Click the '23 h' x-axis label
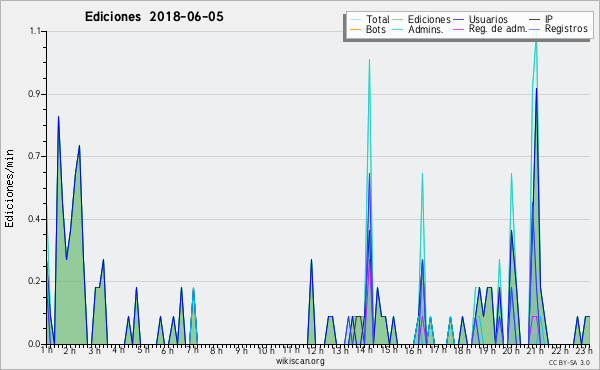 (x=584, y=350)
